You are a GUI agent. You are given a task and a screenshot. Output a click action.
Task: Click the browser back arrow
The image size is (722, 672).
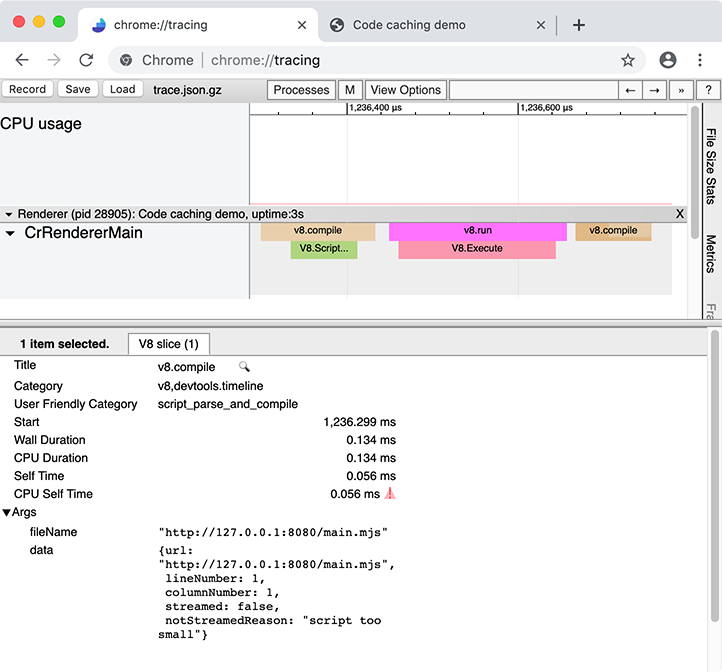pos(22,60)
